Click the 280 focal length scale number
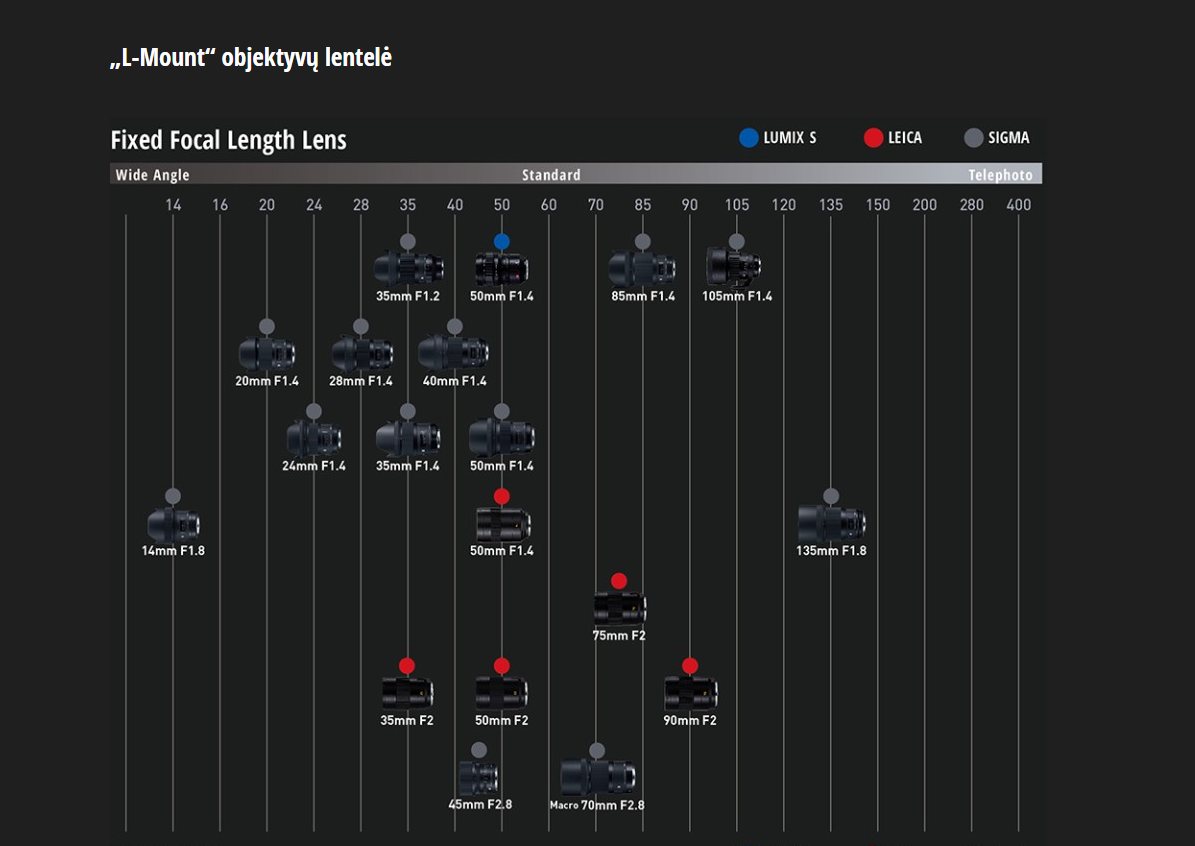1195x846 pixels. click(971, 205)
